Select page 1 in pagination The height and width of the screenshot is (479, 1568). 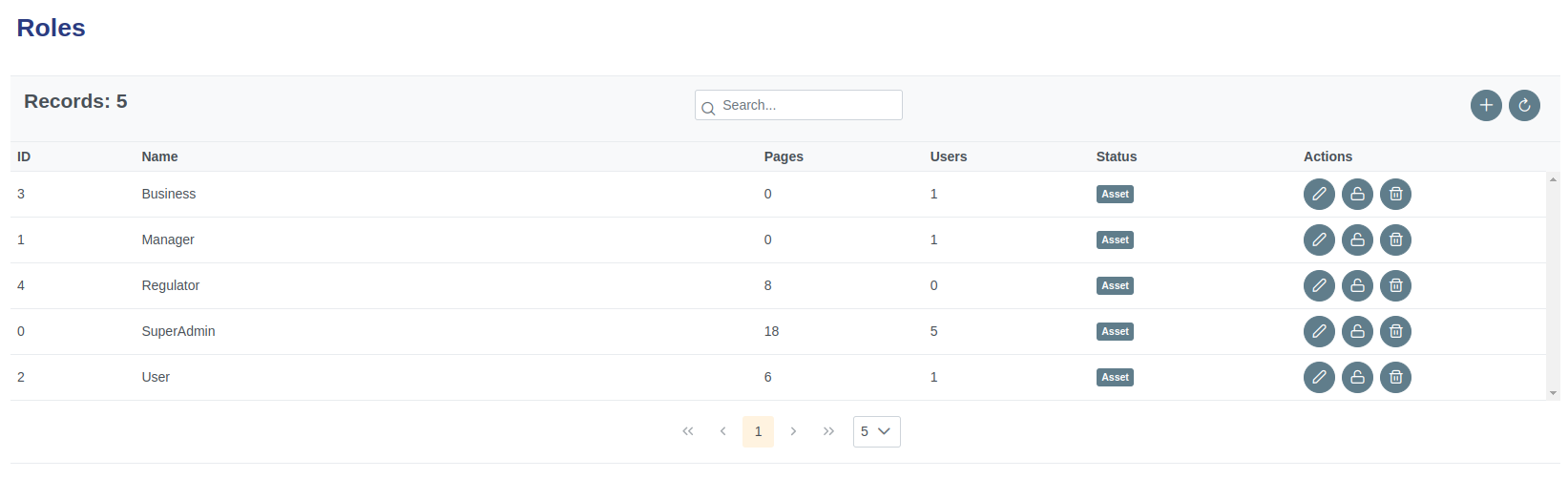758,431
